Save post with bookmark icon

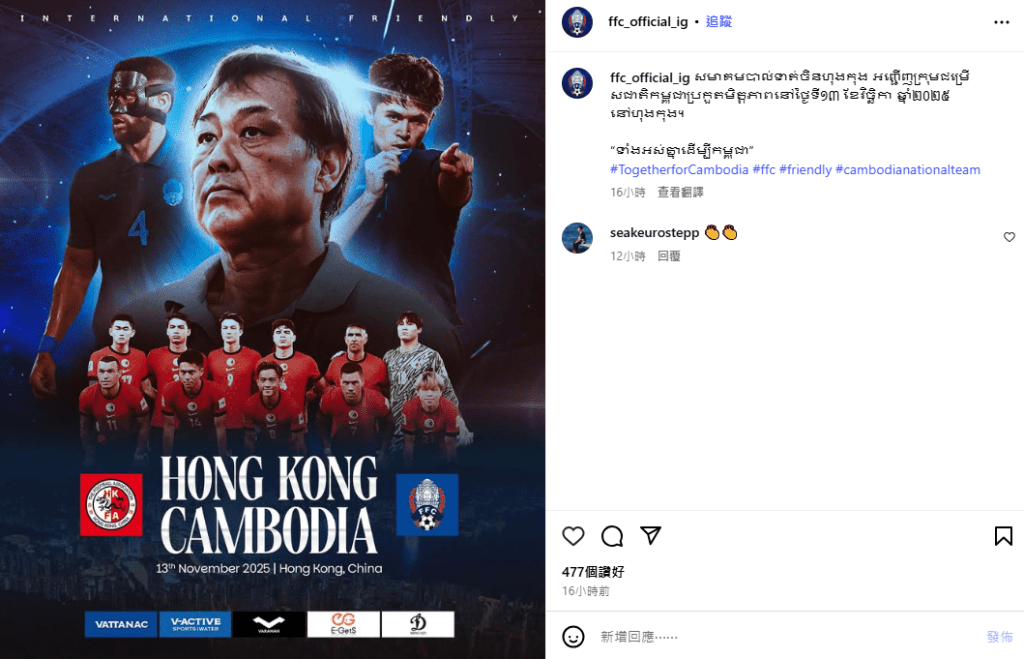(1003, 536)
